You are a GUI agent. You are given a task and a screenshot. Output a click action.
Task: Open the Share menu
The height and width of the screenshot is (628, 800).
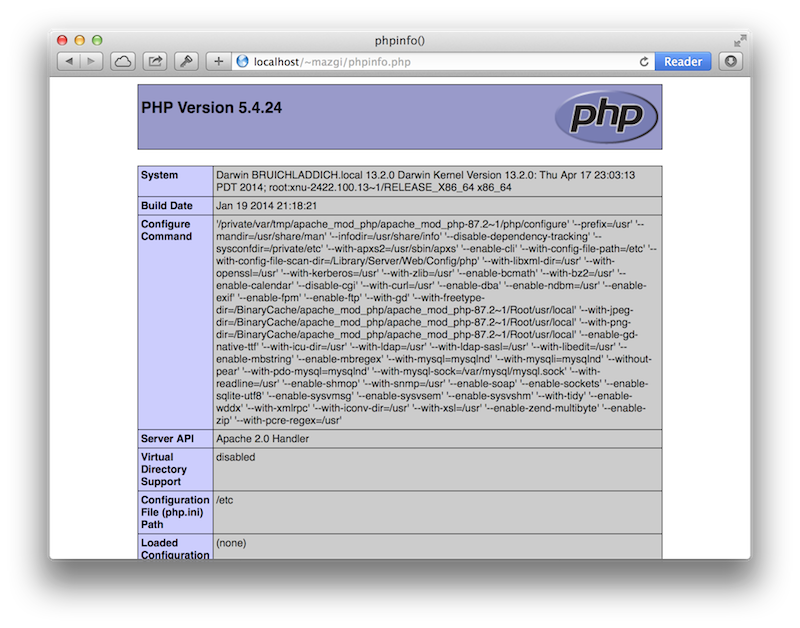155,60
